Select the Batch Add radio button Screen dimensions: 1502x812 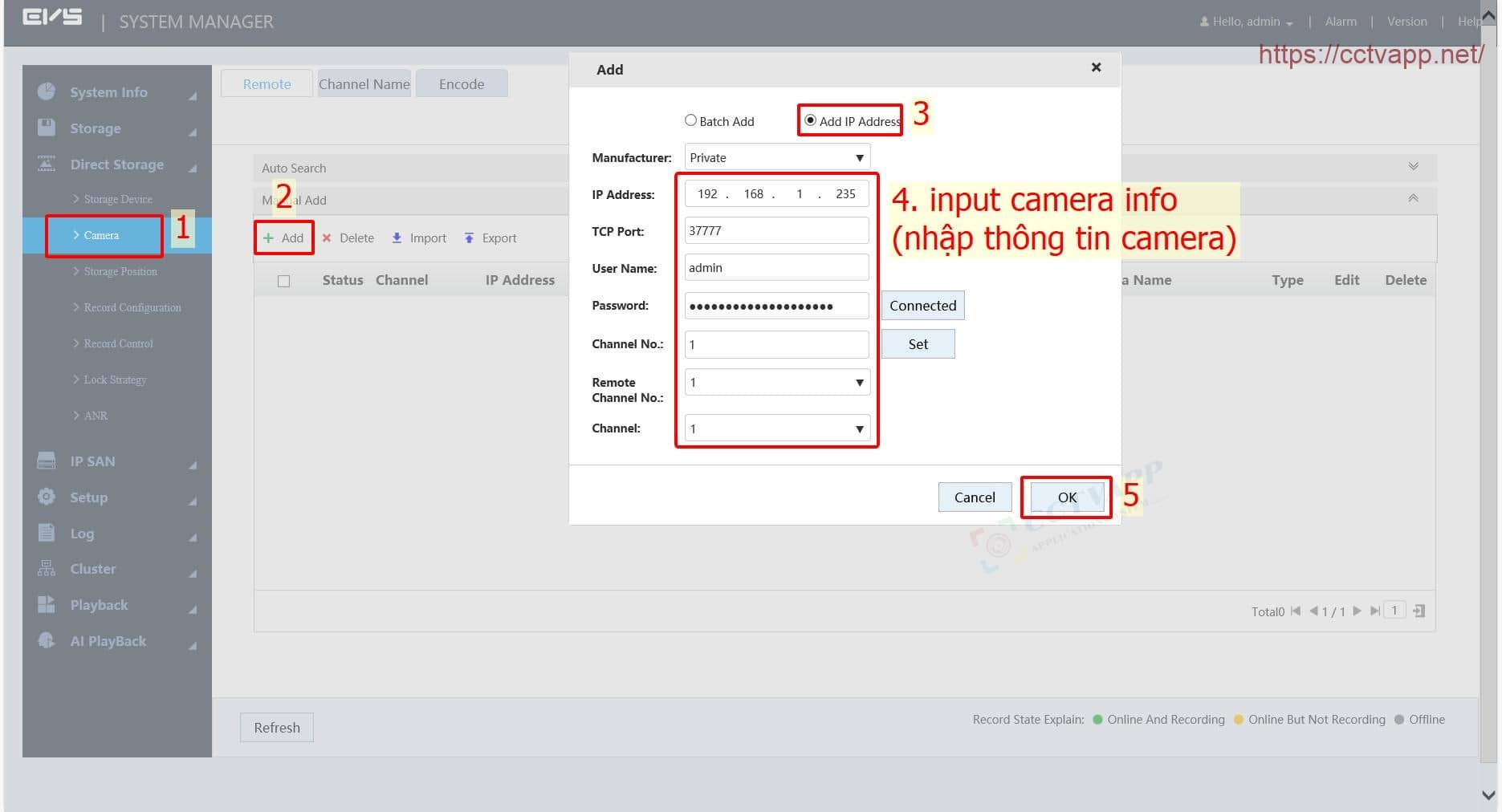[690, 120]
